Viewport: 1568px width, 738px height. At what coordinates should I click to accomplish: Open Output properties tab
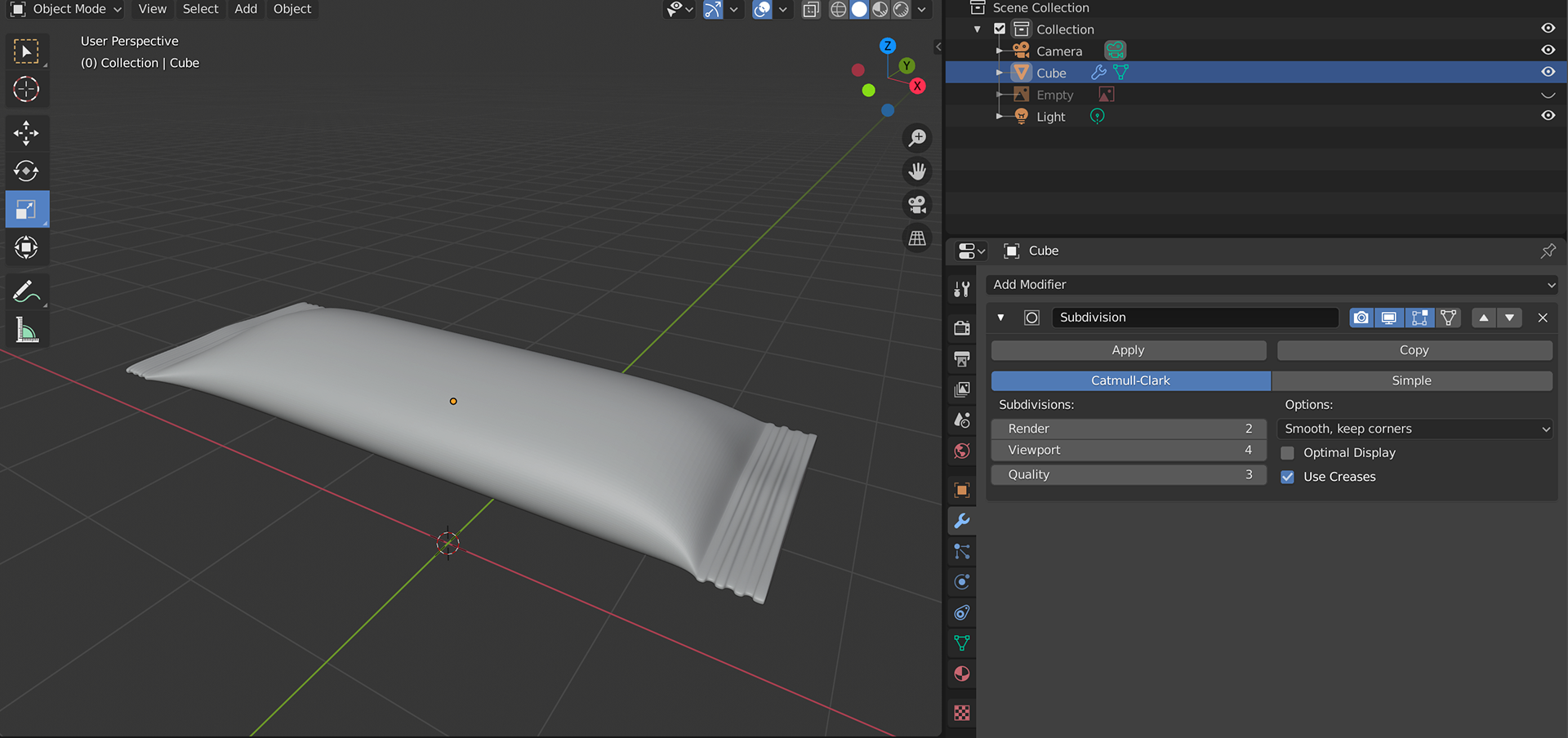962,358
